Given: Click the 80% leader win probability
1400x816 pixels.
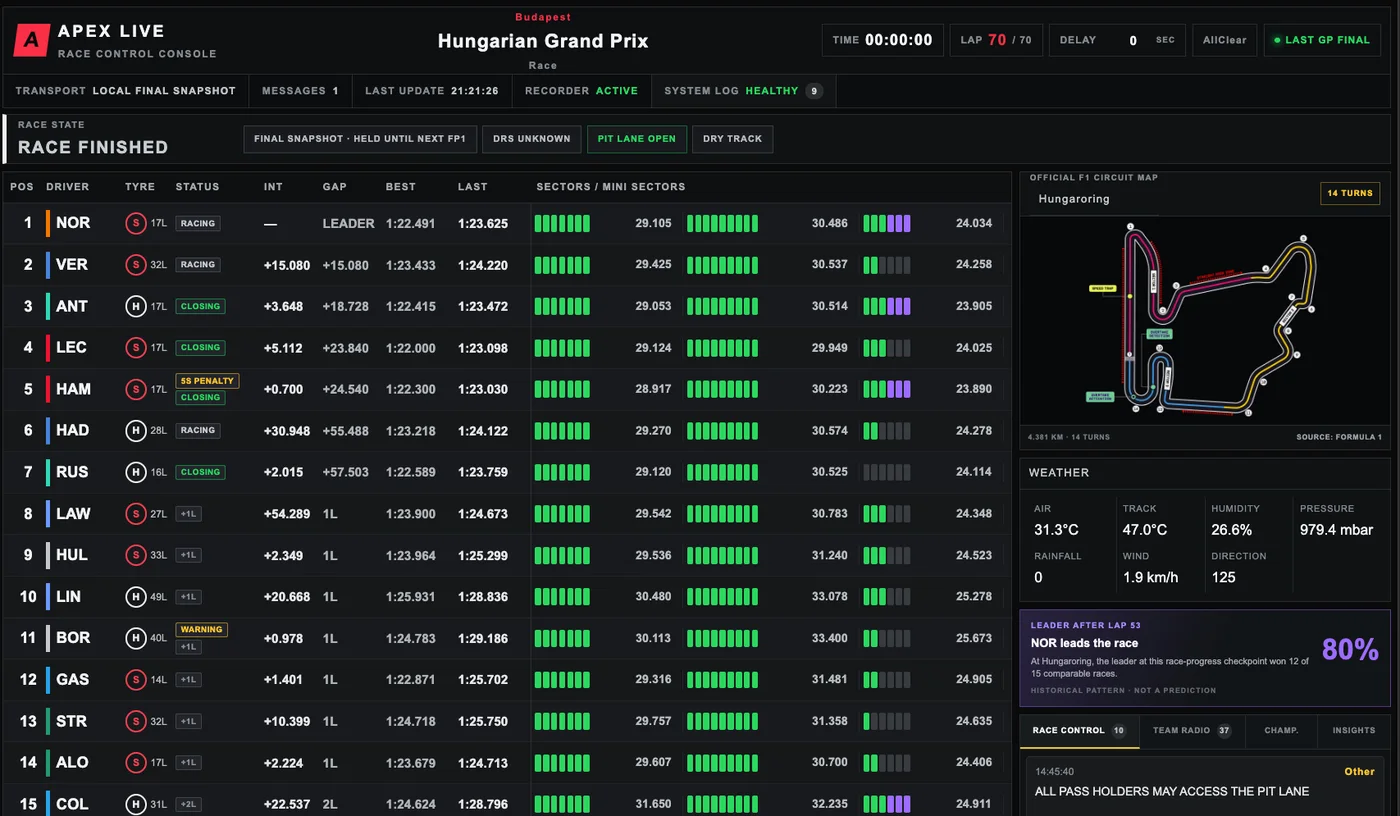Looking at the screenshot, I should click(1350, 650).
